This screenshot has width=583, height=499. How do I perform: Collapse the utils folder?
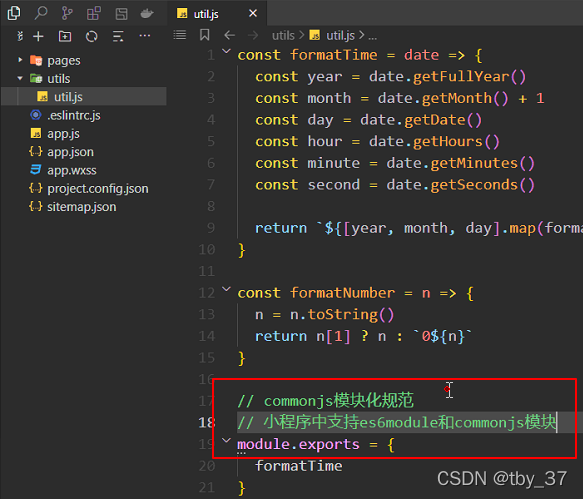pyautogui.click(x=20, y=78)
